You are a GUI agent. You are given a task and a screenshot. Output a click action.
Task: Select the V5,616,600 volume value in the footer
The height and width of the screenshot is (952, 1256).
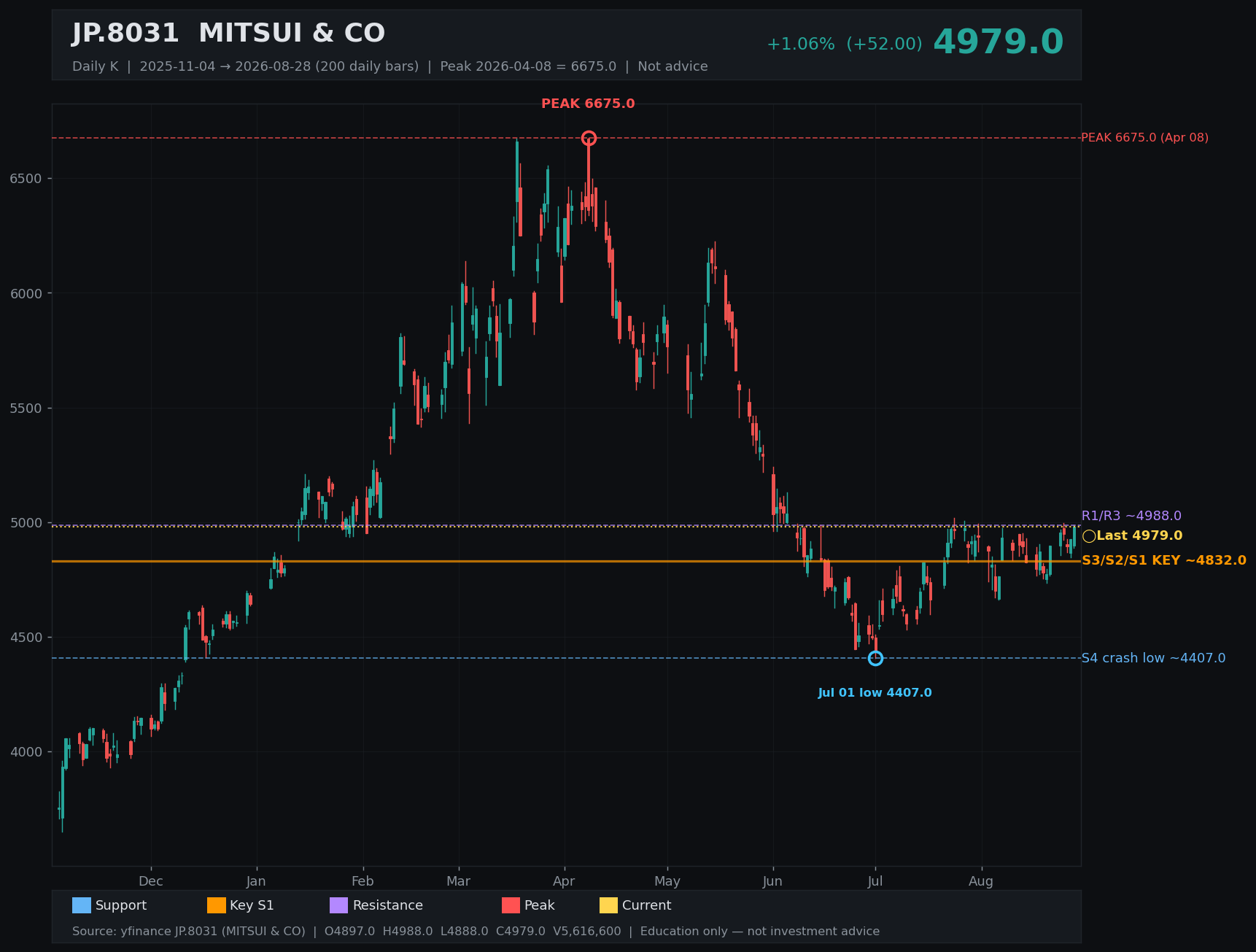587,932
